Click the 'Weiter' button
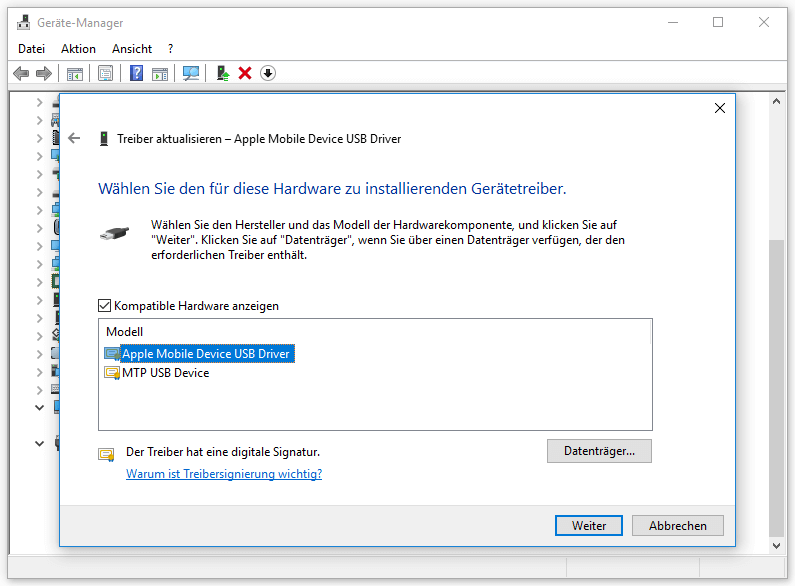 589,526
